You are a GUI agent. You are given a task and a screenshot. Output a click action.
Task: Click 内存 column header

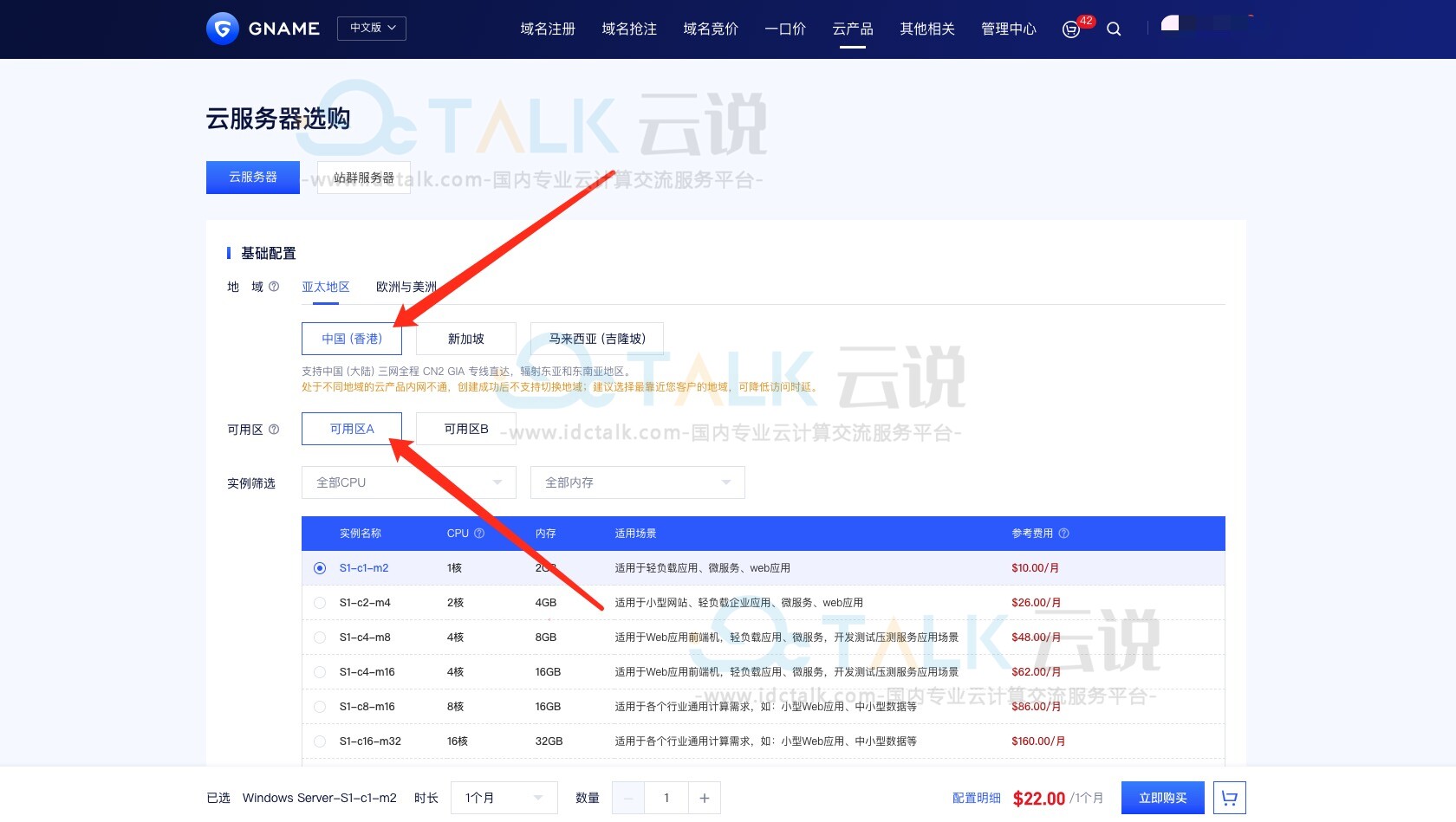(x=546, y=534)
